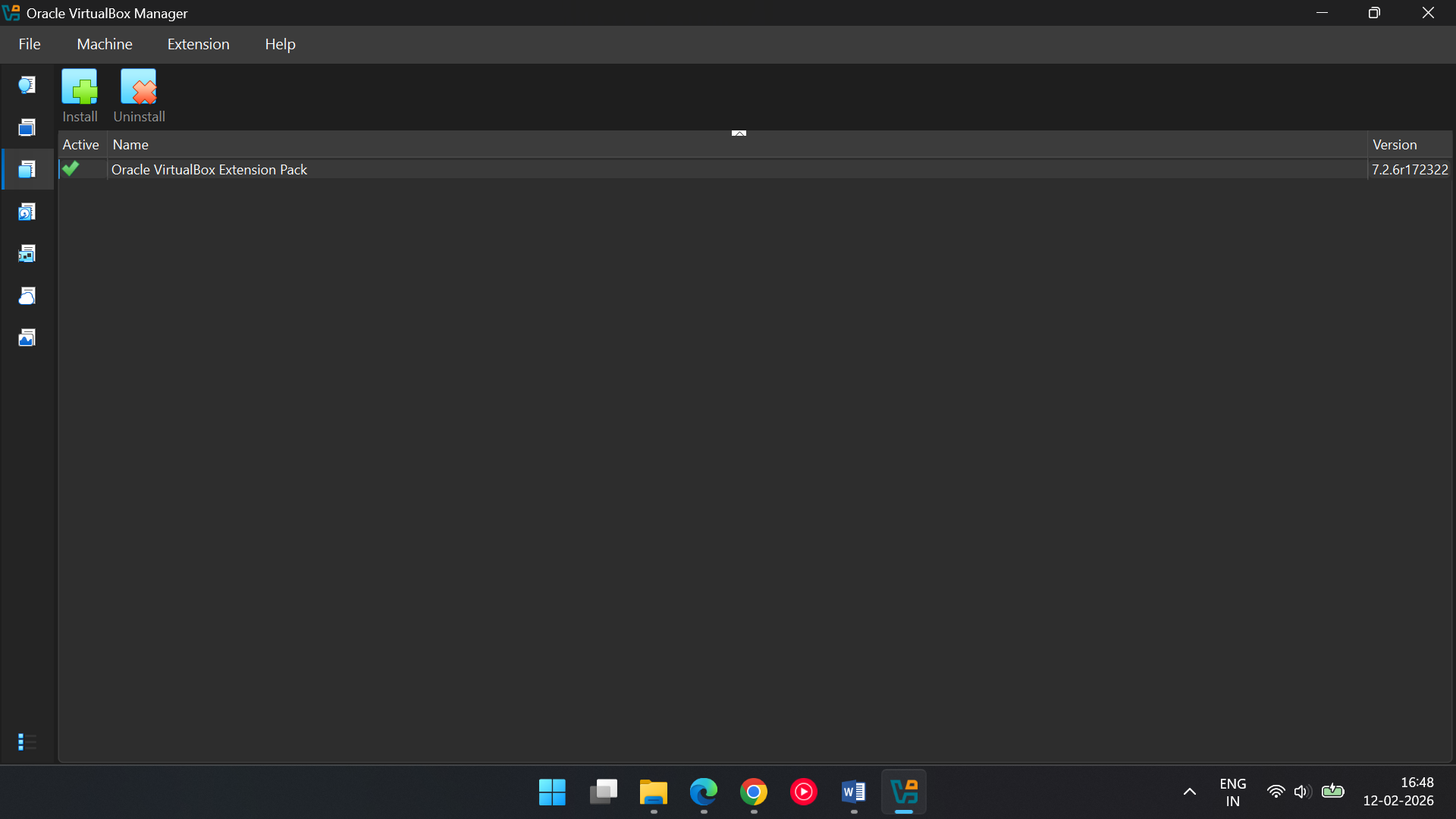
Task: Open the Resources activity overview icon
Action: pos(27,337)
